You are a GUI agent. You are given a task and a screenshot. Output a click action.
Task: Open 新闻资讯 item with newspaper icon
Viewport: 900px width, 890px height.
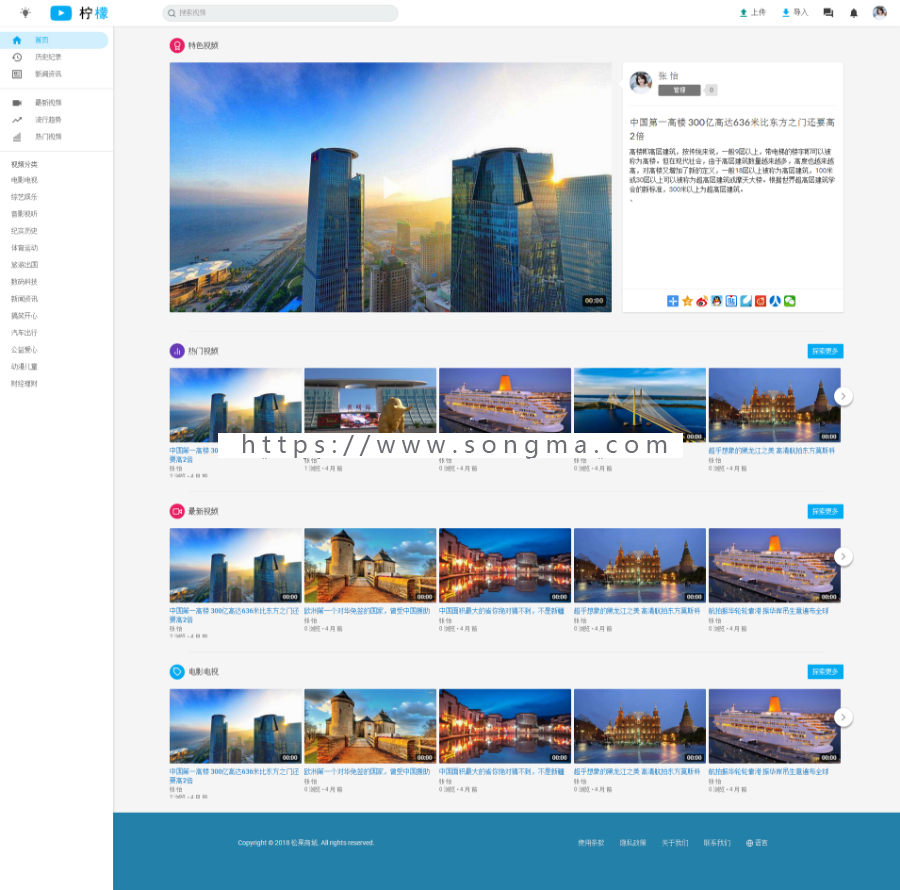point(54,74)
